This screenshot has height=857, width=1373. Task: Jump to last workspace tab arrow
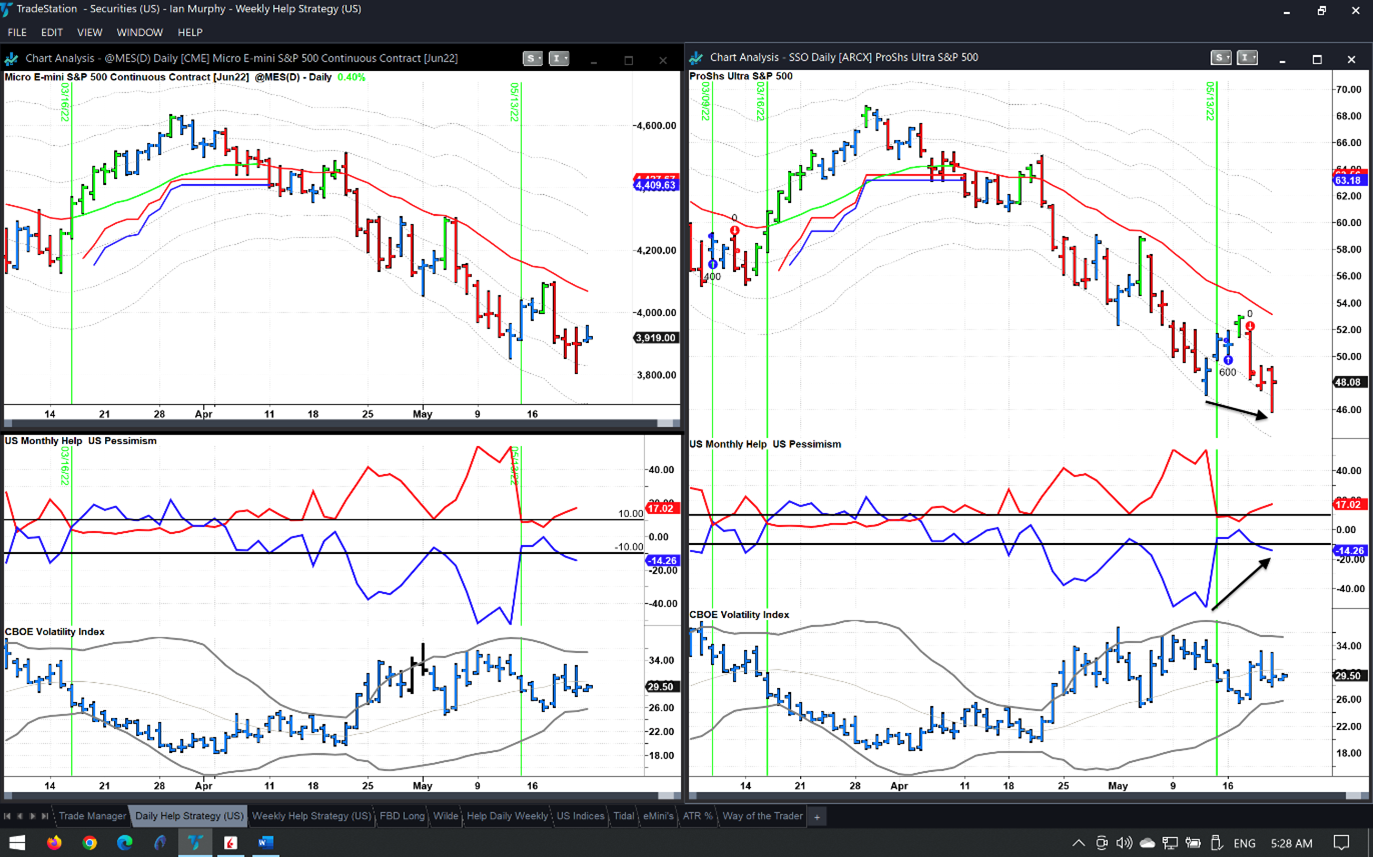coord(45,816)
